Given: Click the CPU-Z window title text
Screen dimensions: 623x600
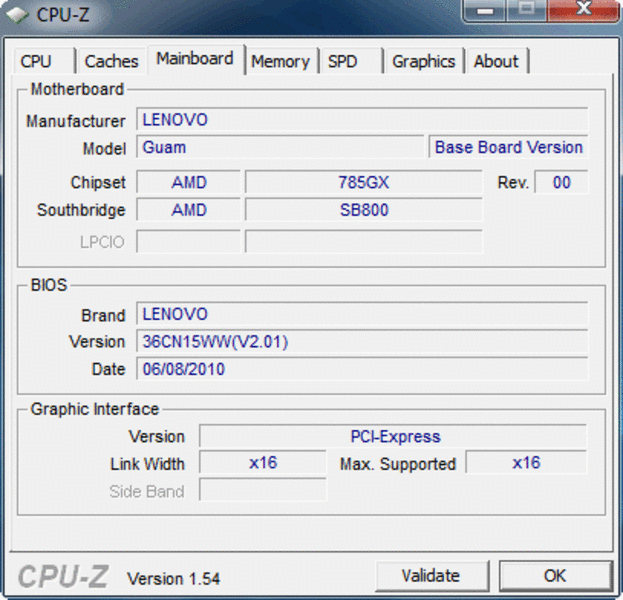Looking at the screenshot, I should (63, 15).
